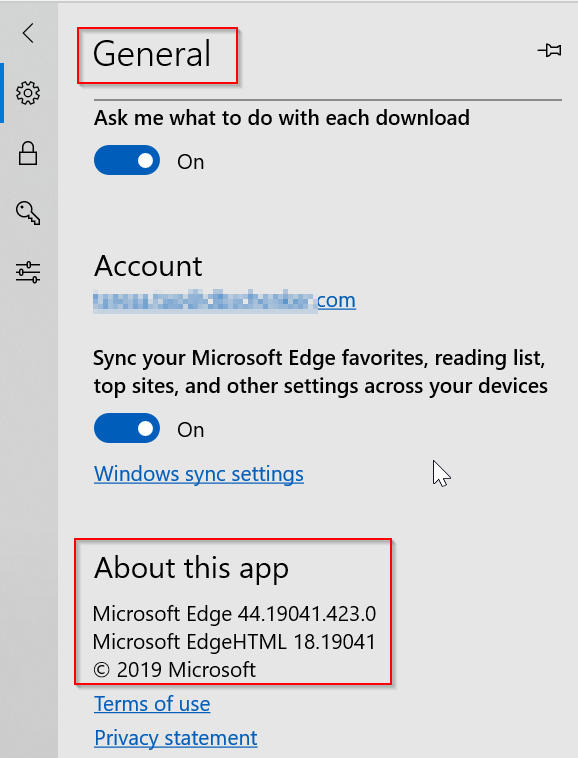Open General settings gear icon
578x758 pixels.
tap(28, 93)
